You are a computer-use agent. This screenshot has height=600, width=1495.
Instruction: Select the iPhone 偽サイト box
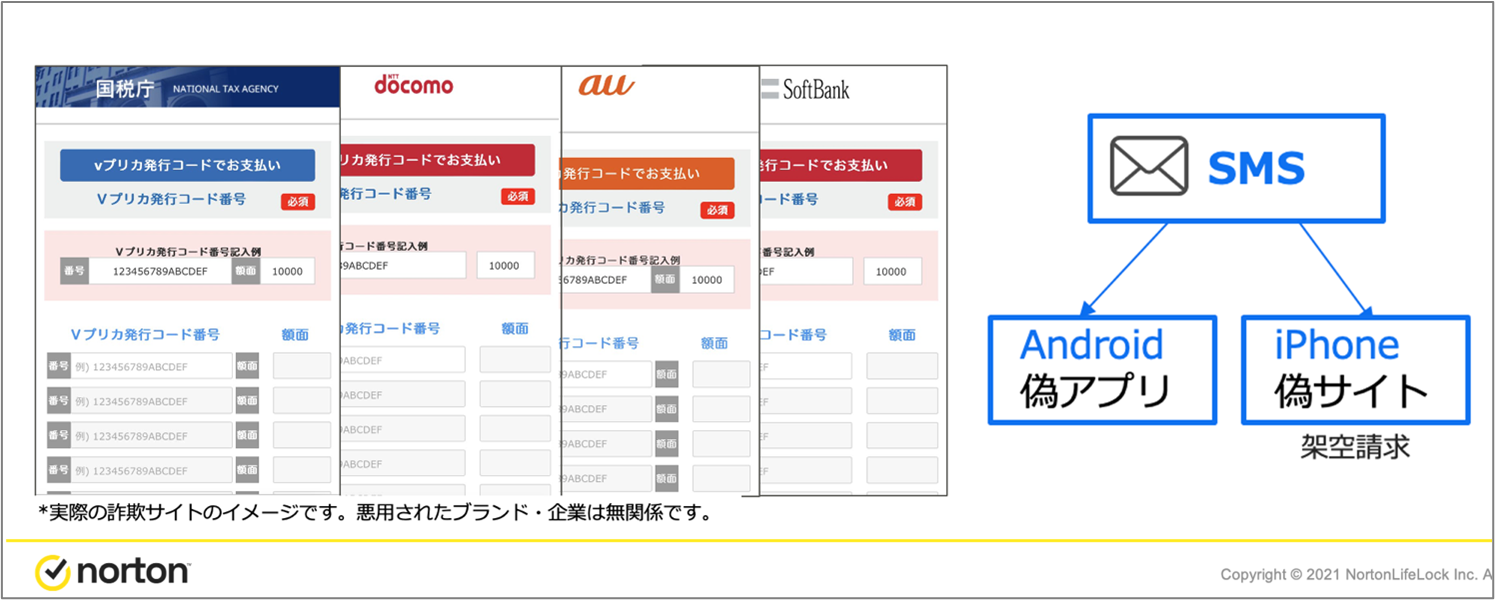pyautogui.click(x=1355, y=370)
